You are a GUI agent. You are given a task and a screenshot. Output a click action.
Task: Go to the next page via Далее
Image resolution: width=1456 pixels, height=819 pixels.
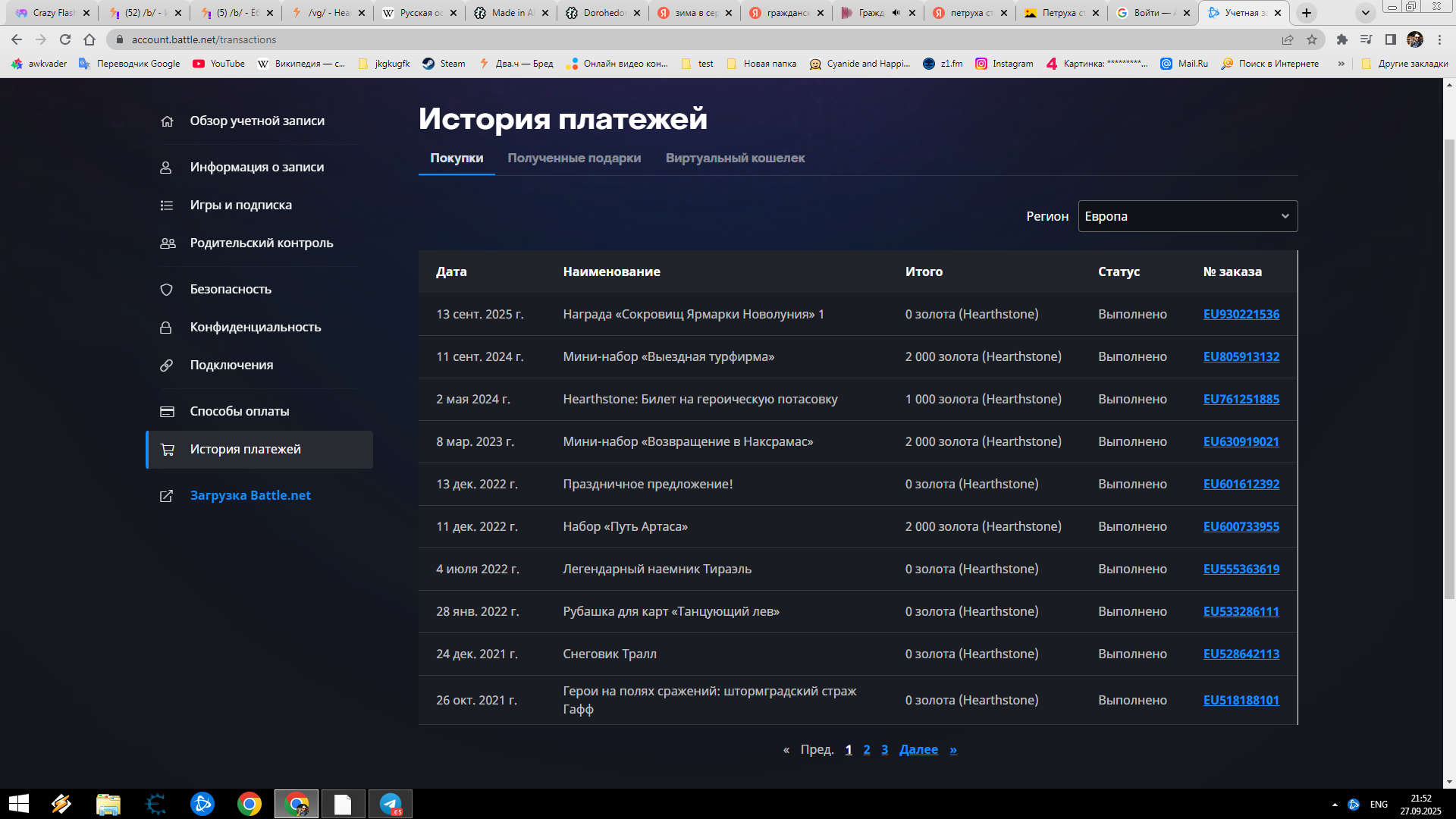(918, 749)
